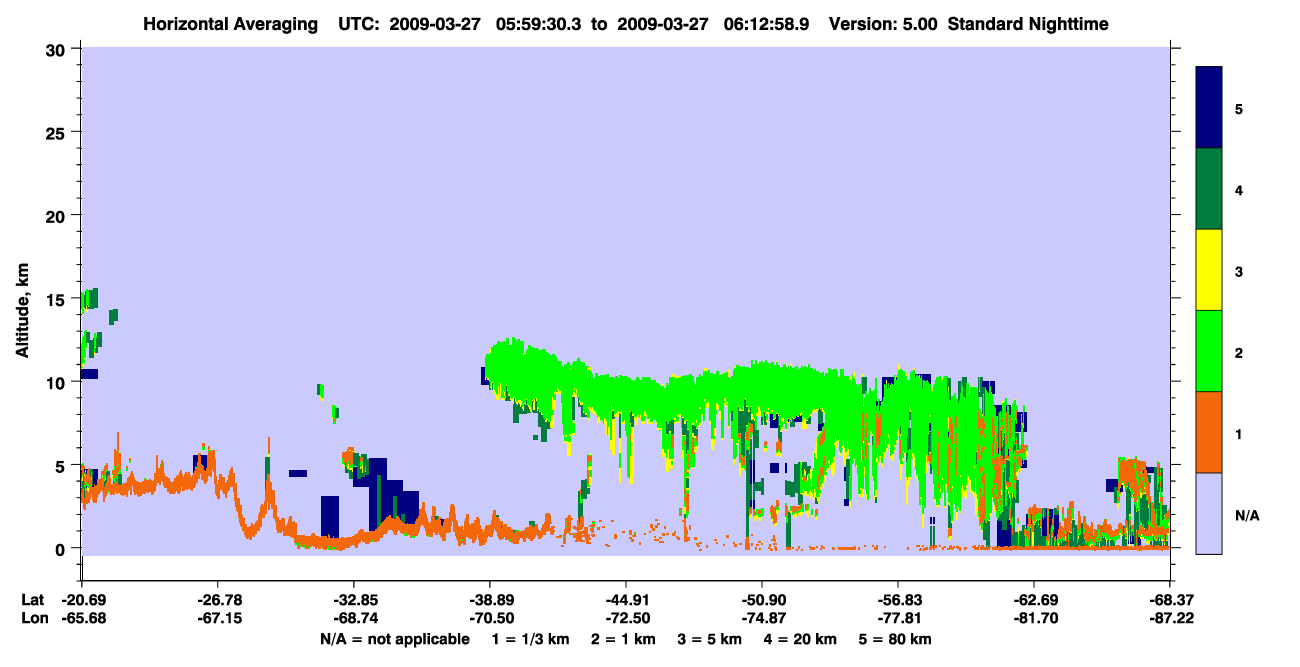This screenshot has height=667, width=1300.
Task: Click the dark blue colorbar segment labeled 5
Action: click(1209, 107)
